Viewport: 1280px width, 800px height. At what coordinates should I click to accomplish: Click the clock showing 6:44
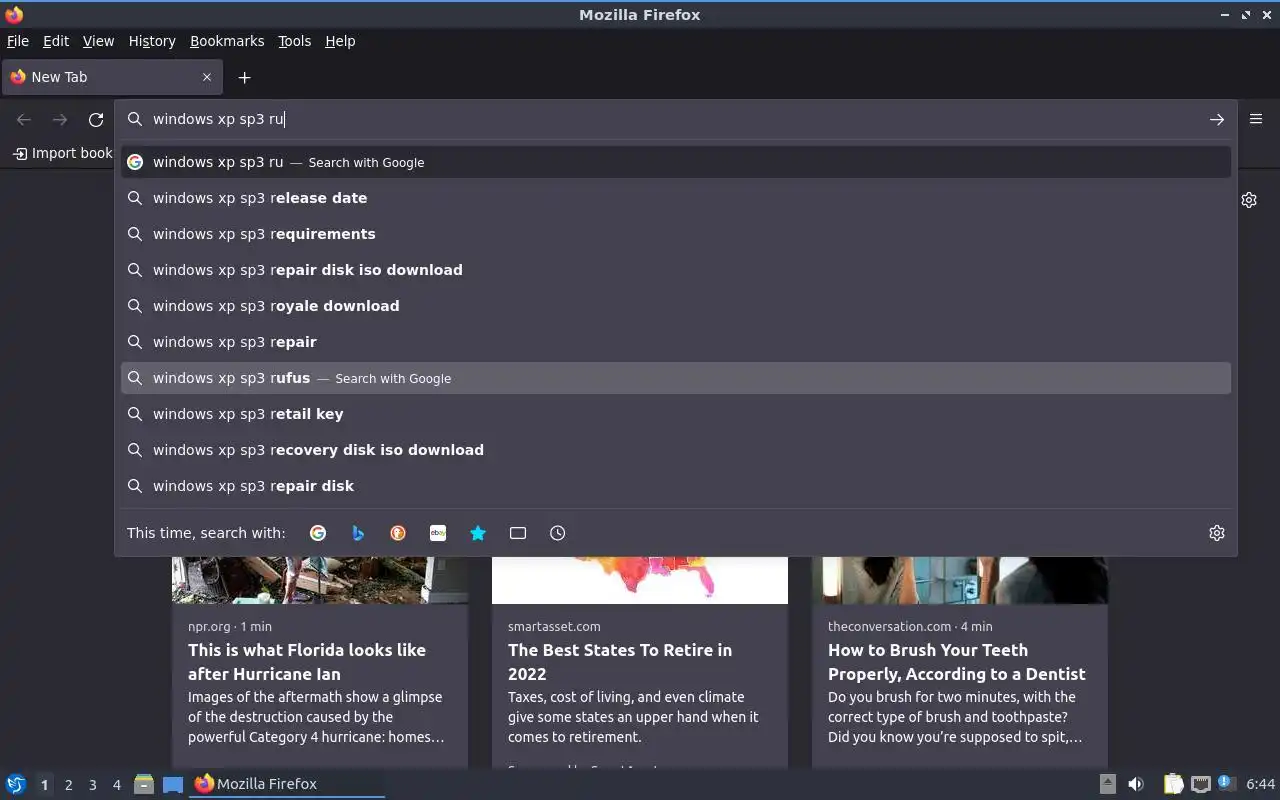tap(1261, 784)
